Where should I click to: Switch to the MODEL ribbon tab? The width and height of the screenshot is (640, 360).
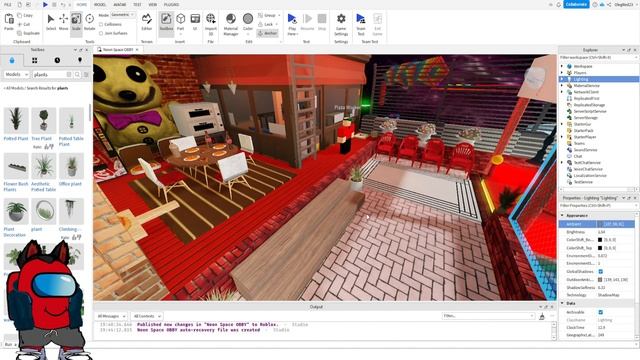[x=100, y=4]
